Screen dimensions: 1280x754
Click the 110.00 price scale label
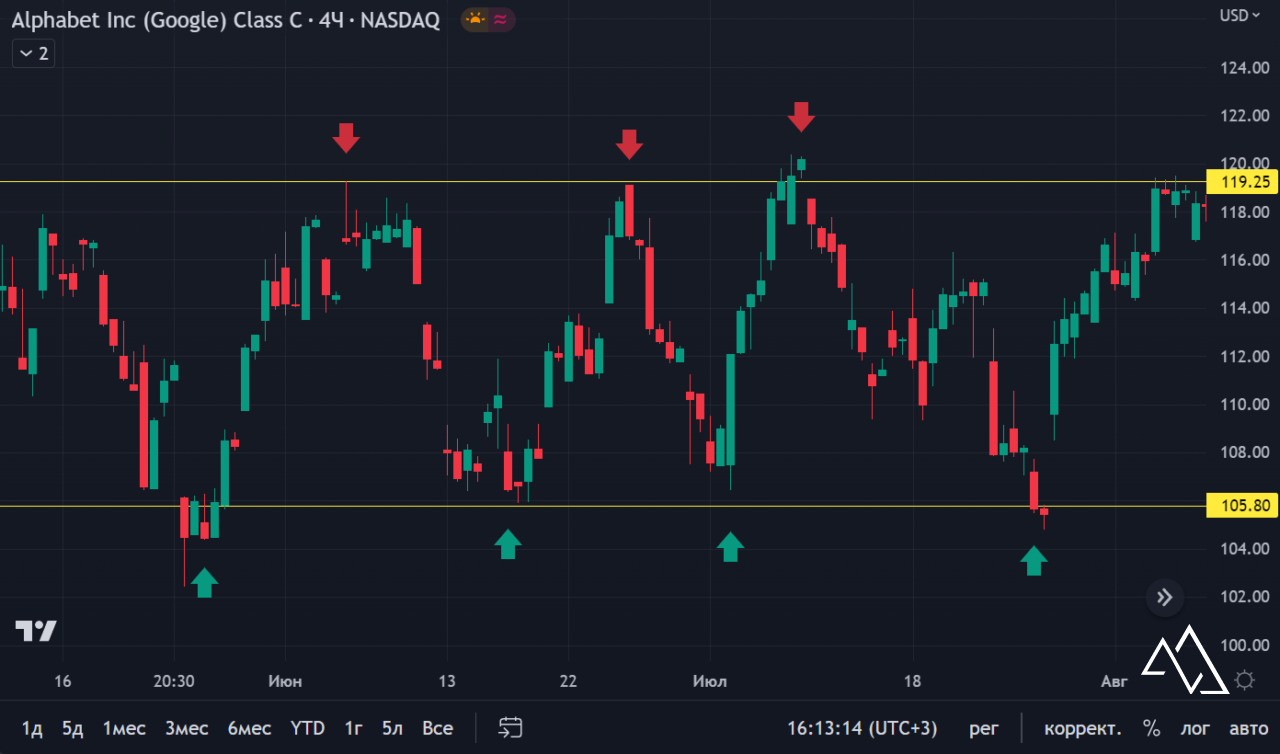point(1246,405)
